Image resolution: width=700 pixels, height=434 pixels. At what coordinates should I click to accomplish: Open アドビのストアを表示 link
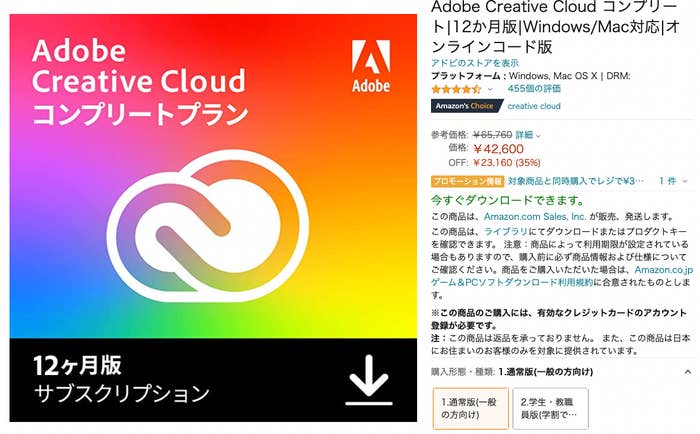[475, 63]
